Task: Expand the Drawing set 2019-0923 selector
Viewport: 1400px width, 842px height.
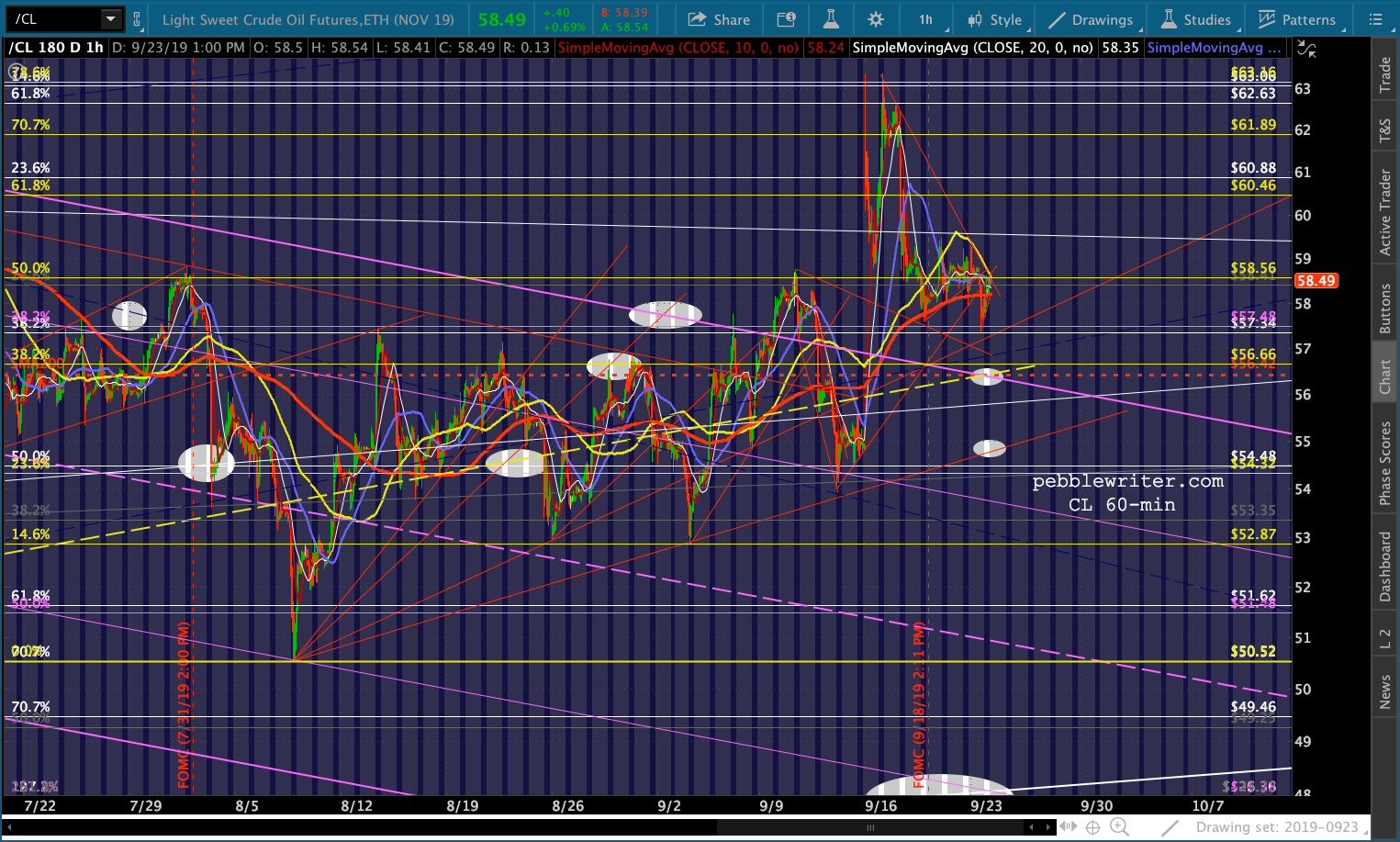Action: (x=1277, y=827)
